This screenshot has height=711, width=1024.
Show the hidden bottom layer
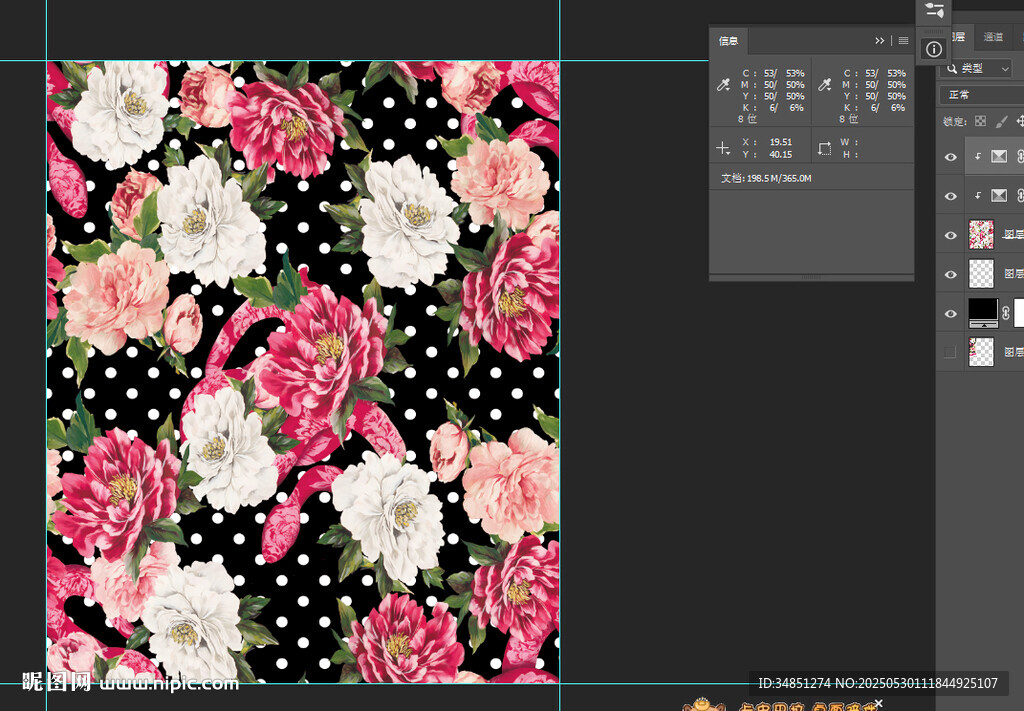951,352
